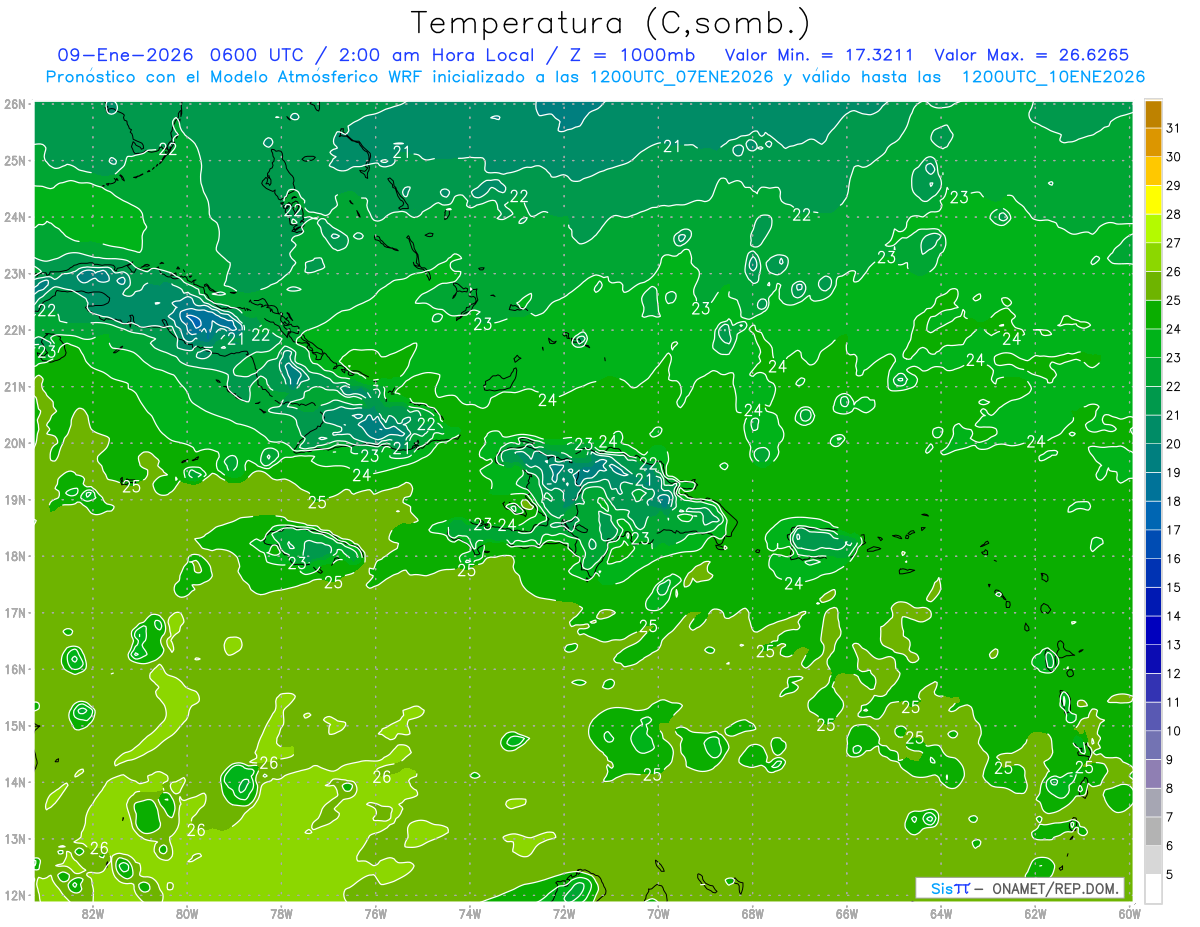Click the '76W' longitude axis label
Image resolution: width=1200 pixels, height=927 pixels.
tap(376, 913)
